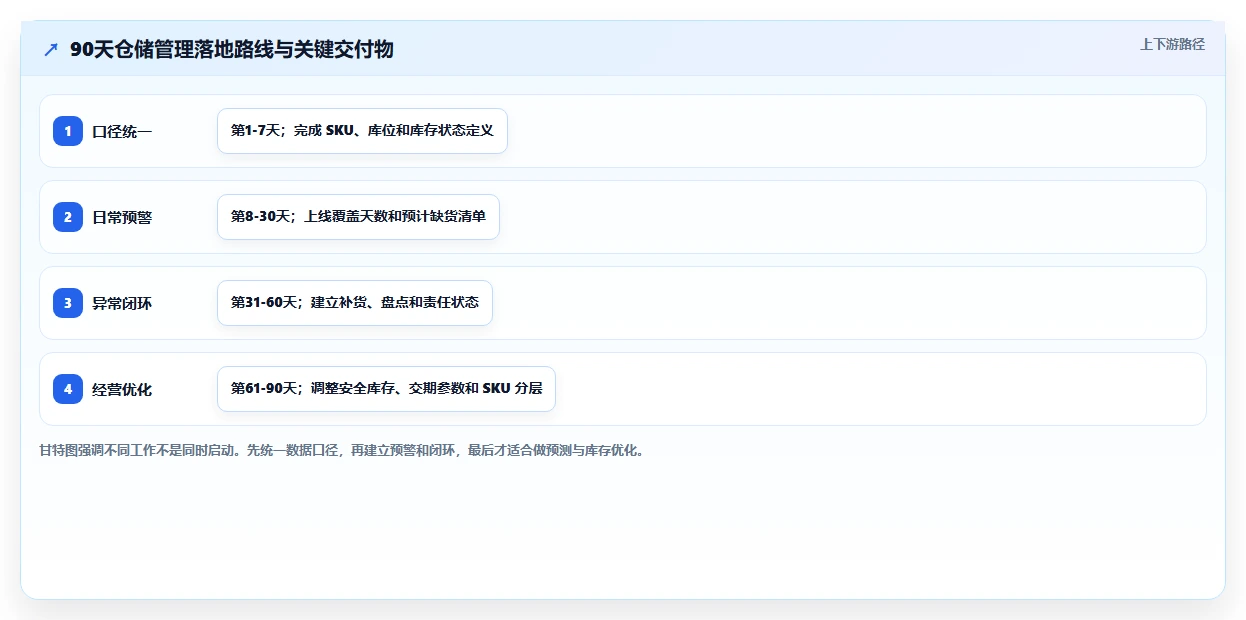This screenshot has width=1246, height=620.
Task: Click the arrow icon beside the roadmap title
Action: [51, 49]
